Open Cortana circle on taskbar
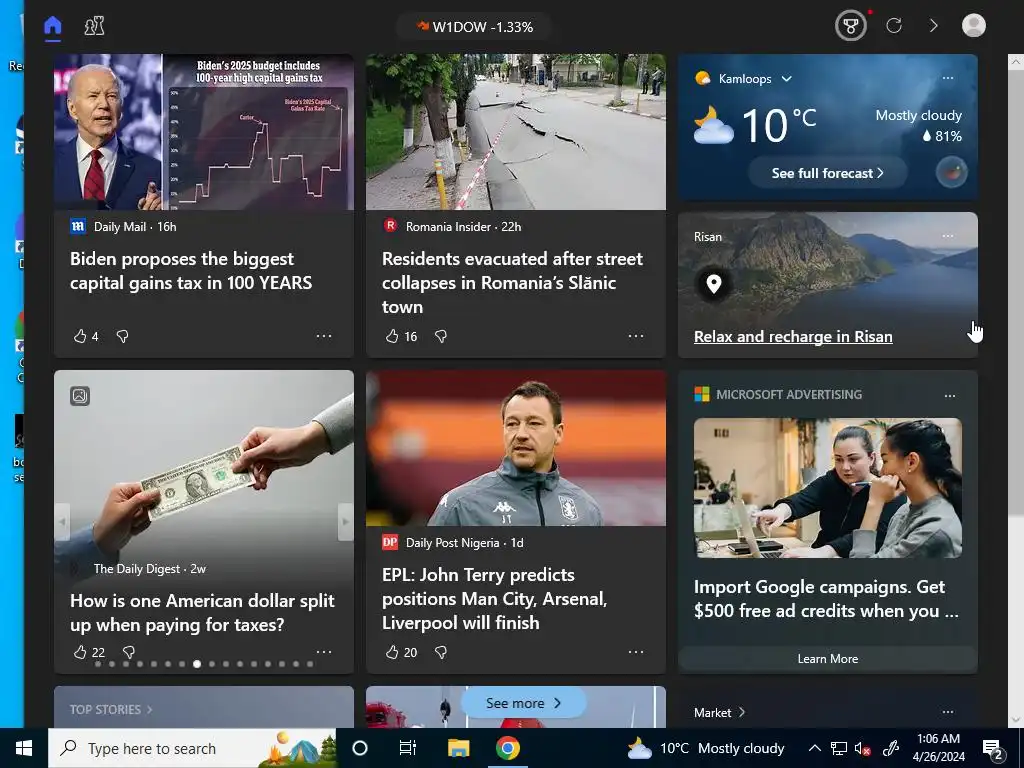The width and height of the screenshot is (1024, 768). point(360,748)
